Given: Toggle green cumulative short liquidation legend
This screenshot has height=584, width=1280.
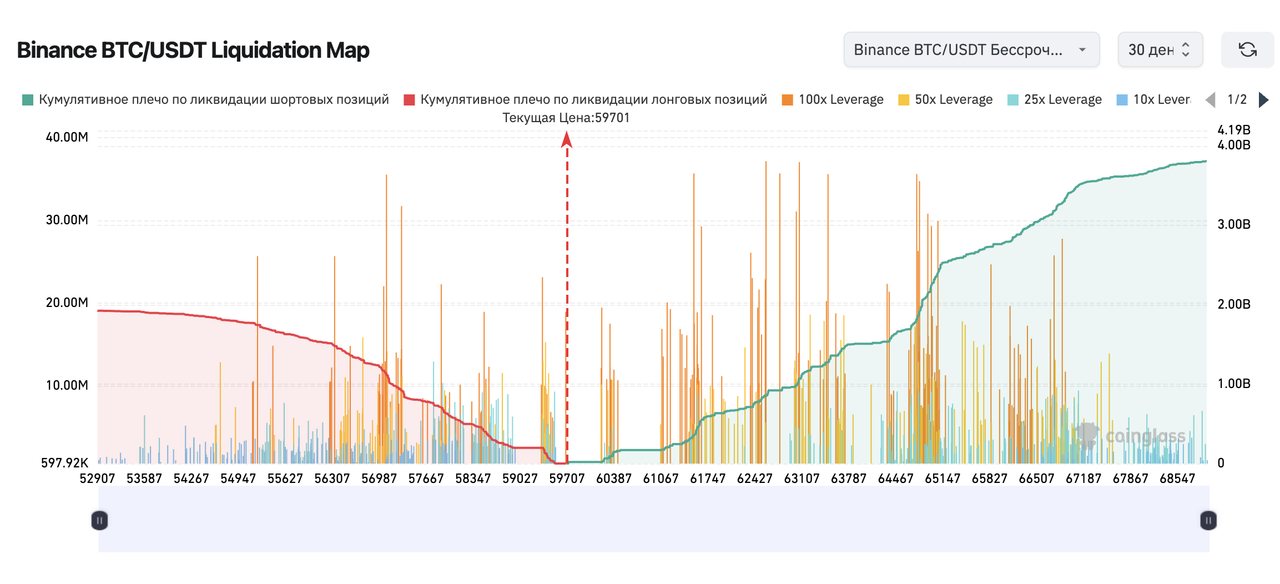Looking at the screenshot, I should (x=205, y=100).
